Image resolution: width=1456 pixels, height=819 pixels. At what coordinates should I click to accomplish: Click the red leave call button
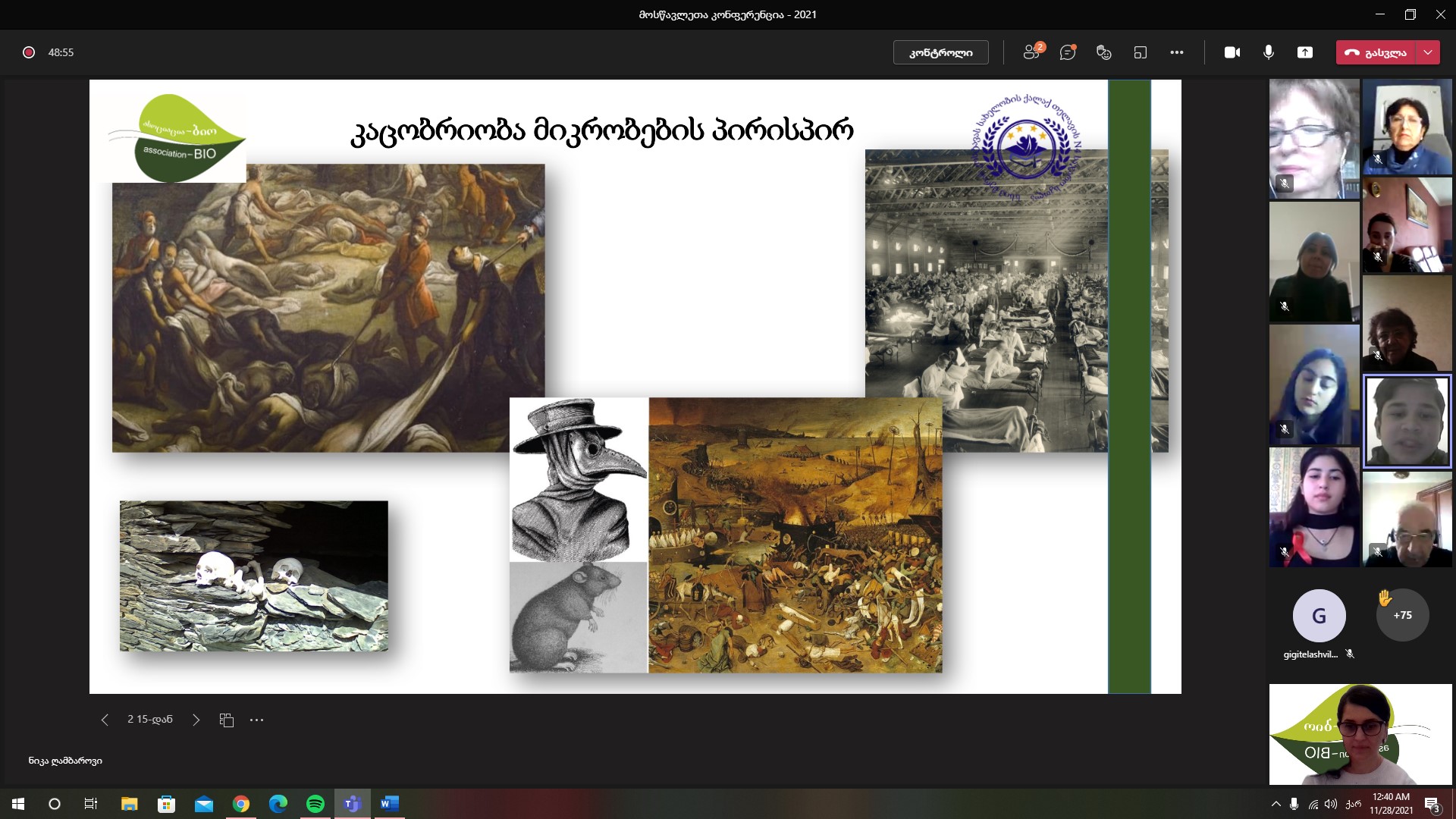1375,52
